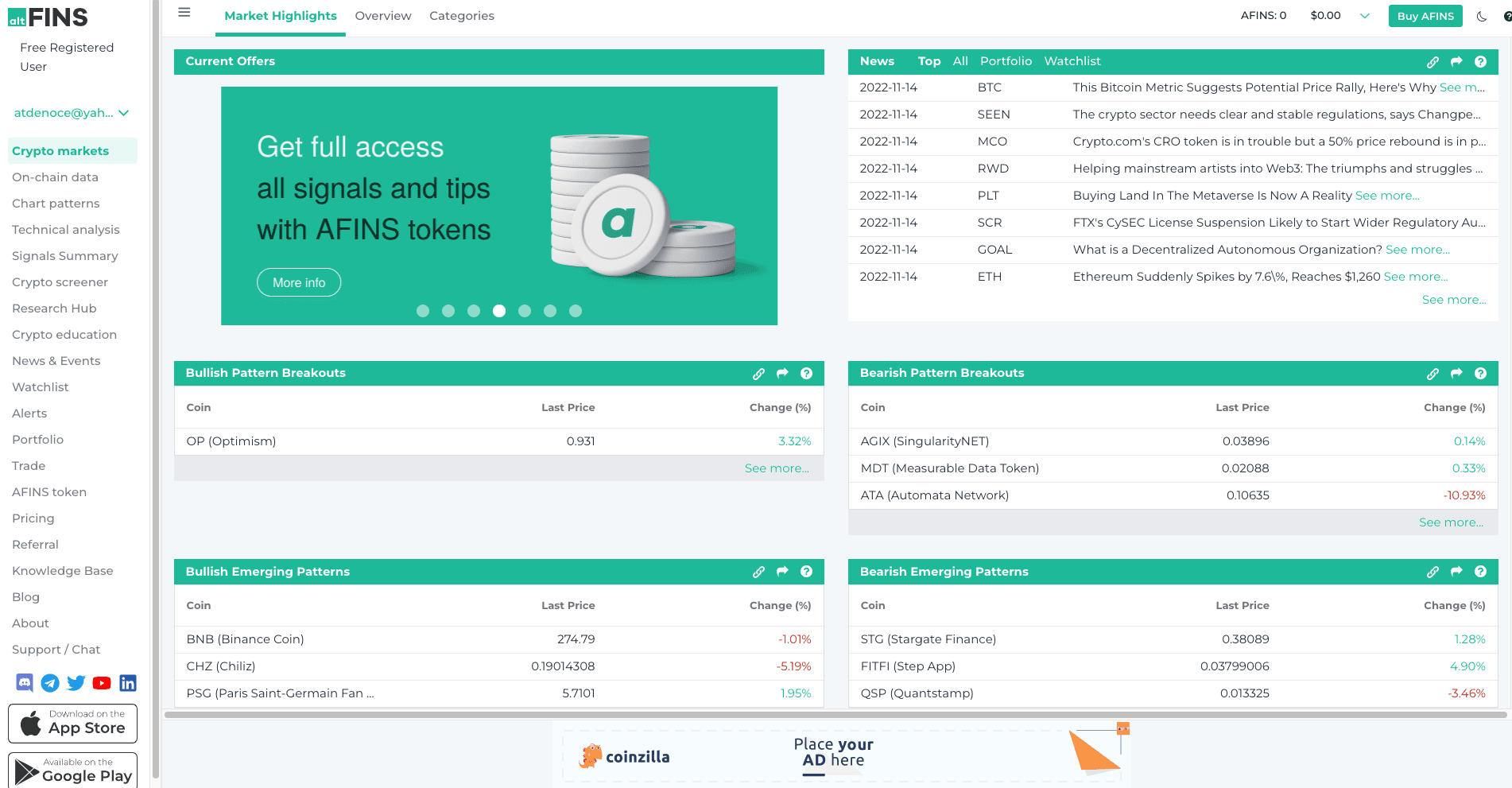Click the Buy AFINS button
This screenshot has height=788, width=1512.
1425,16
